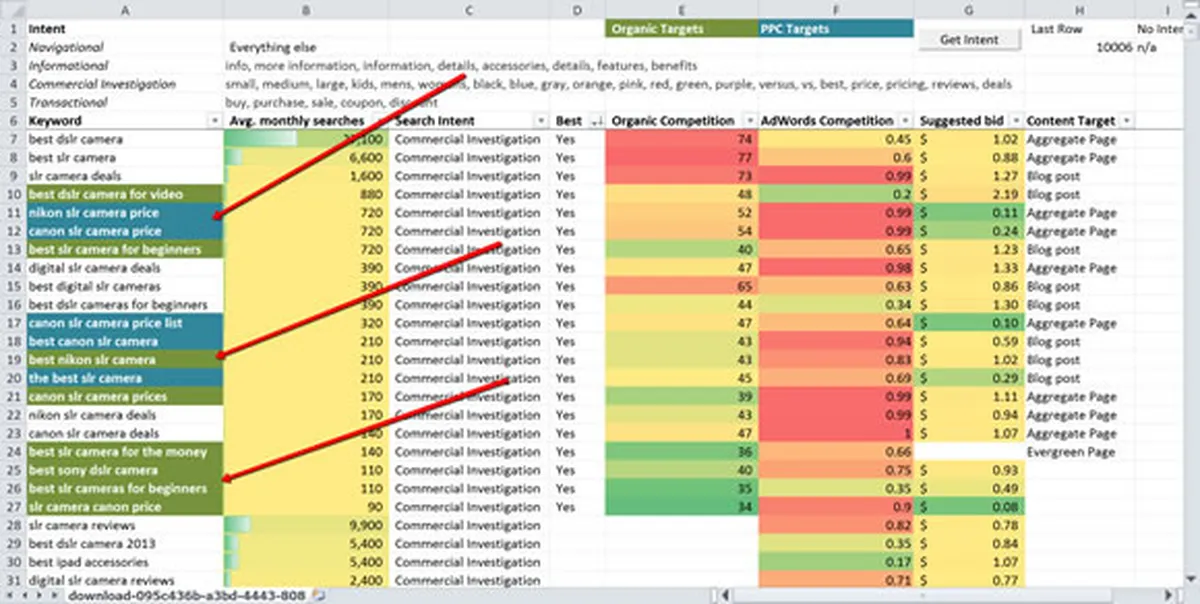Screen dimensions: 1200x604
Task: Select the 'slr camera canon price' cell
Action: click(x=125, y=507)
